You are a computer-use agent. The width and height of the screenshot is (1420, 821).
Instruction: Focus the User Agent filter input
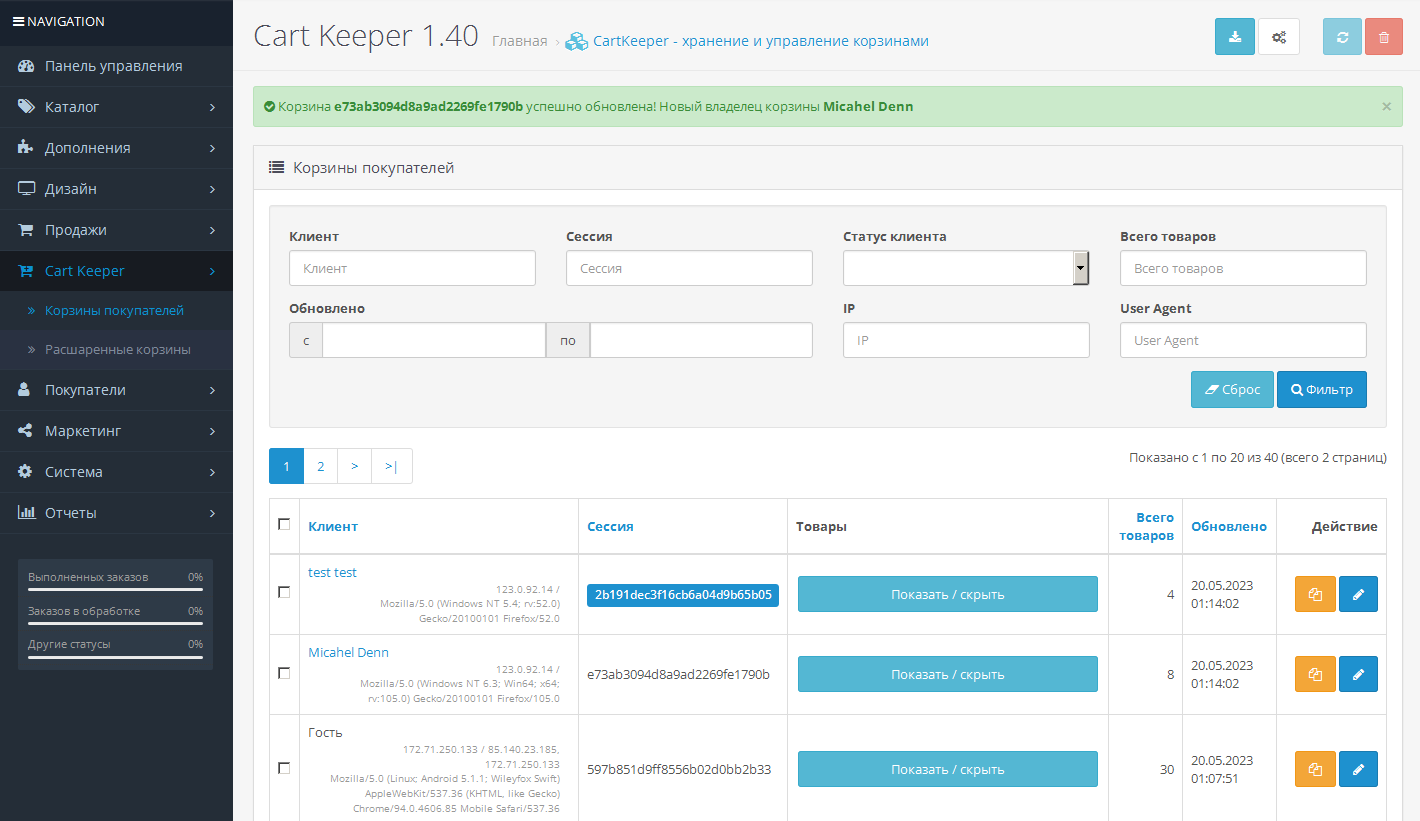click(1243, 340)
